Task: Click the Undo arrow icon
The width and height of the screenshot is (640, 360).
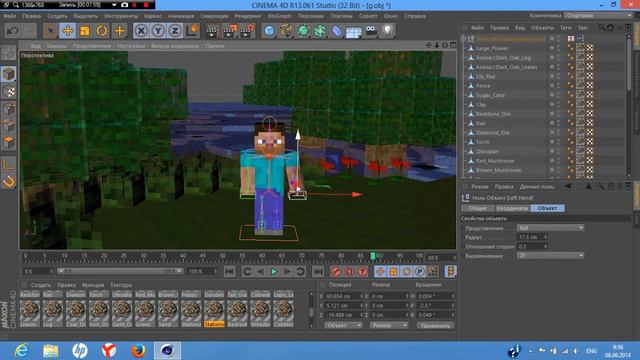Action: [13, 31]
